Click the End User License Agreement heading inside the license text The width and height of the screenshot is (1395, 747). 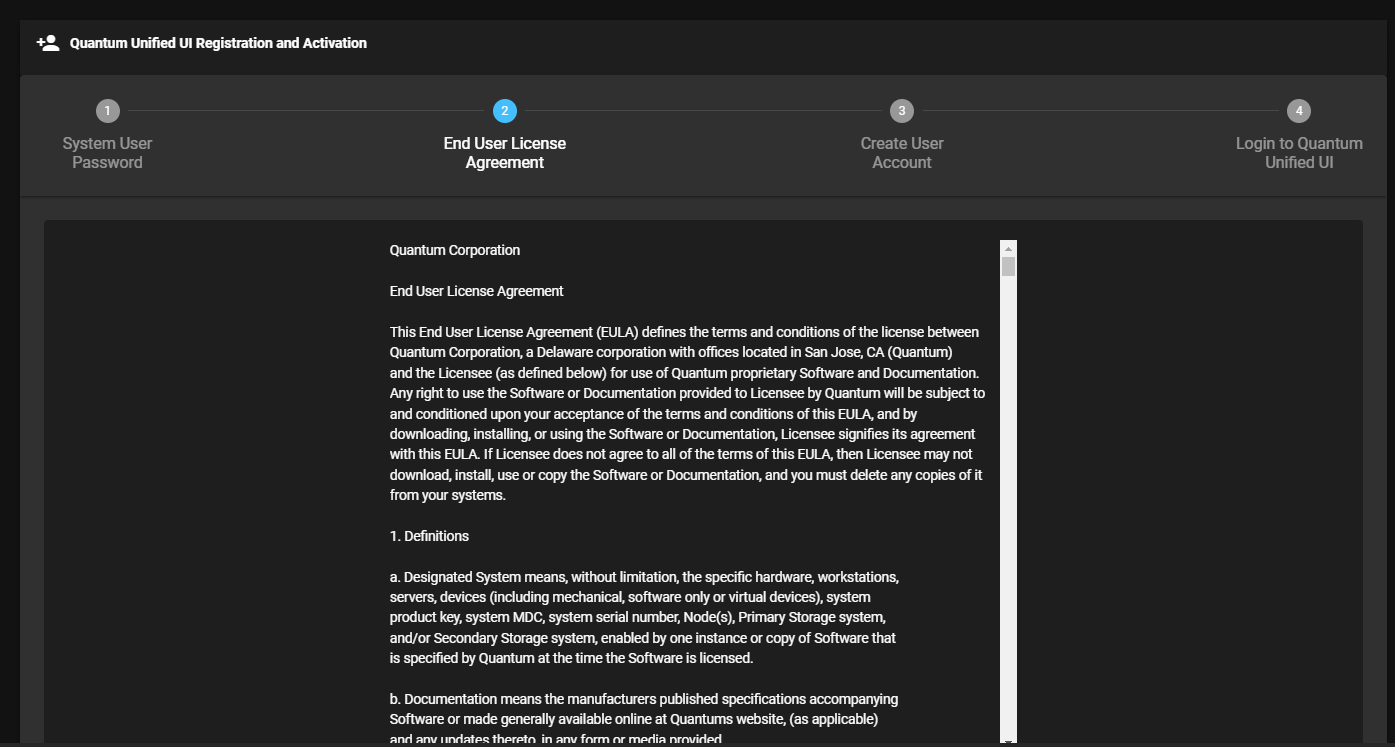(x=476, y=291)
